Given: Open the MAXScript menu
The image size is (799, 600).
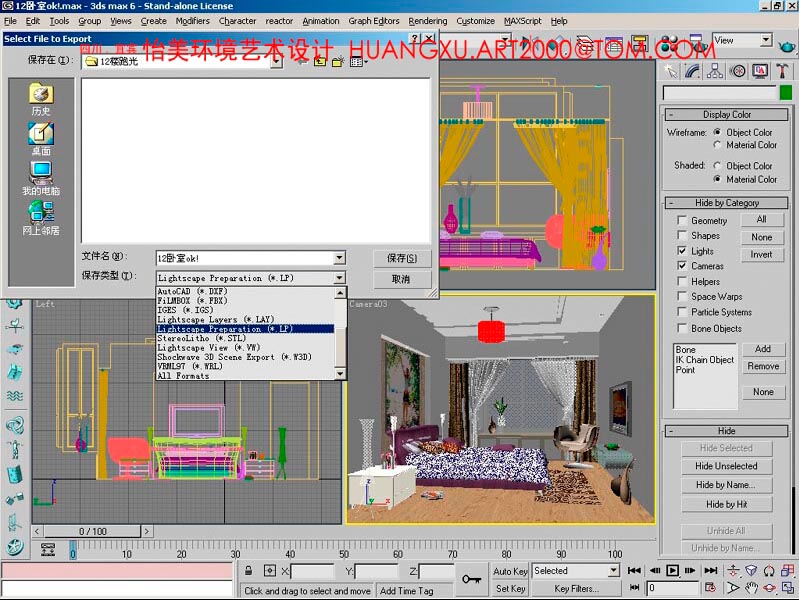Looking at the screenshot, I should point(522,21).
